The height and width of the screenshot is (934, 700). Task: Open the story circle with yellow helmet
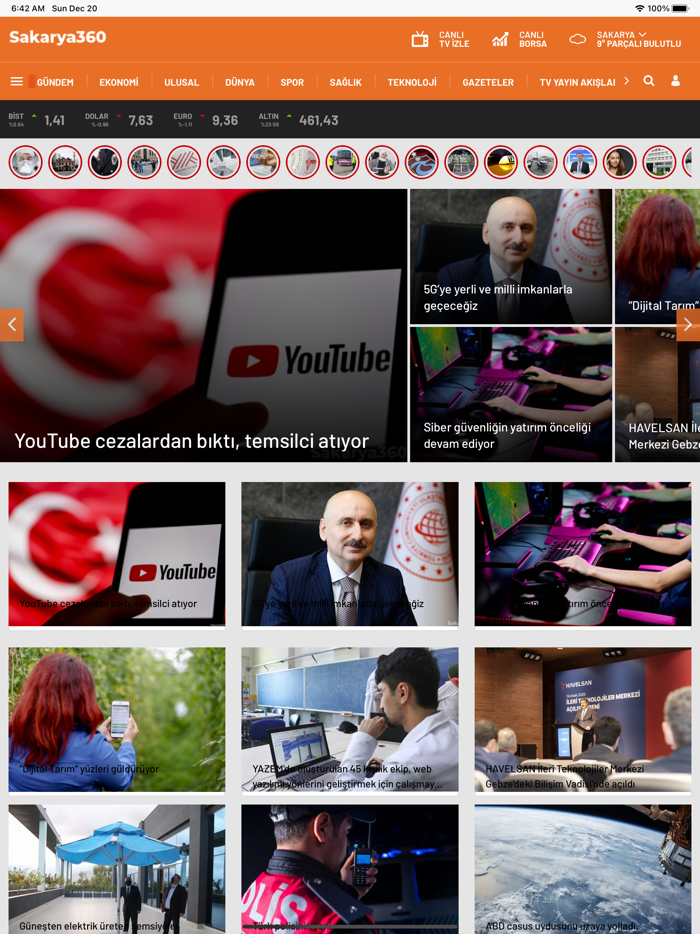coord(501,162)
